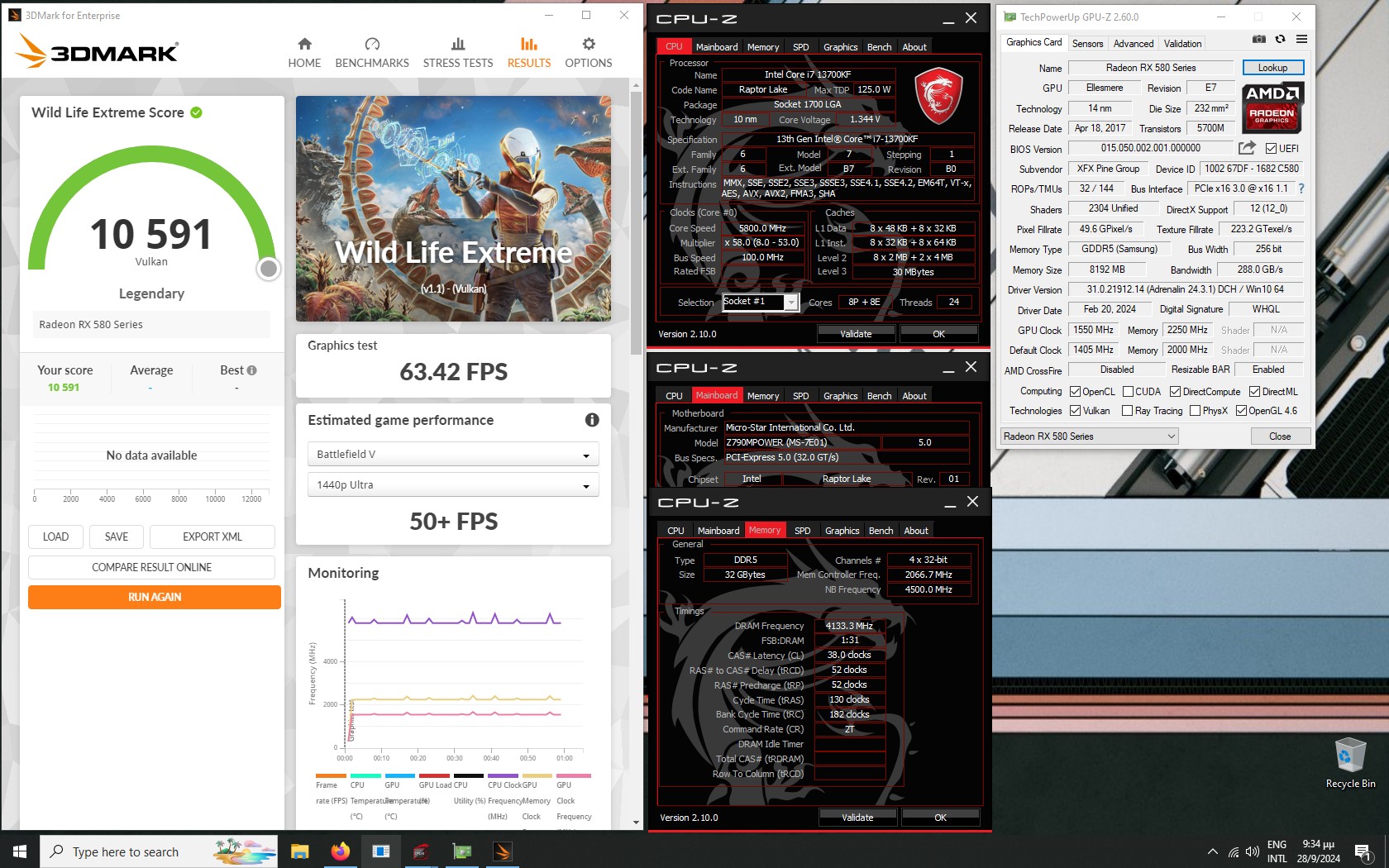Screen dimensions: 1389x868
Task: Open the GPU-Z hamburger menu
Action: click(x=1301, y=39)
